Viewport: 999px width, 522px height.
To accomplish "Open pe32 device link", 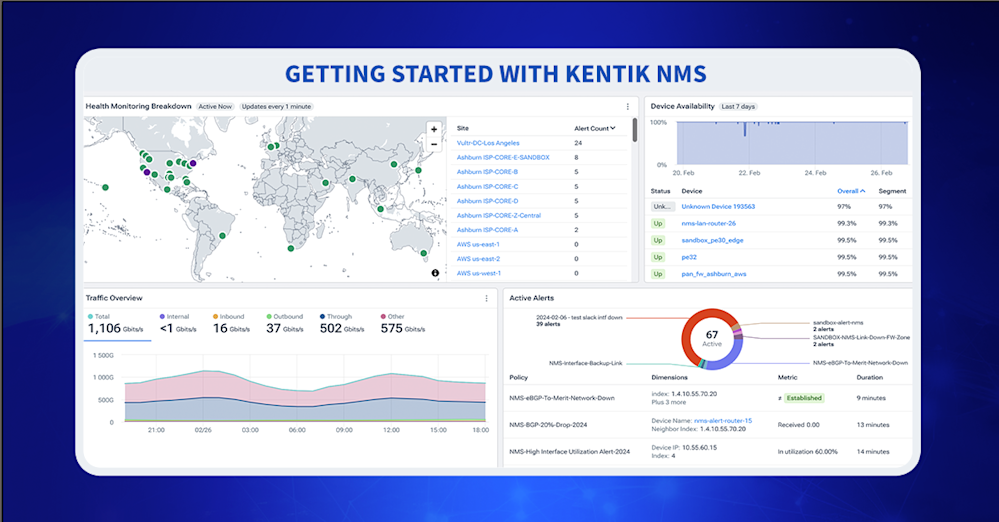I will coord(689,257).
